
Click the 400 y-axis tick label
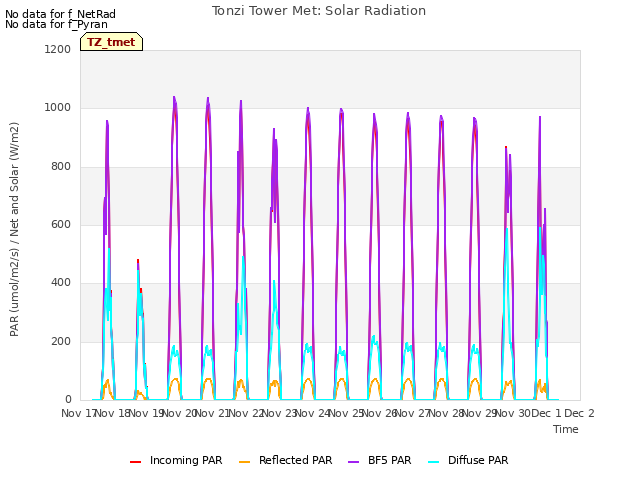(x=61, y=282)
